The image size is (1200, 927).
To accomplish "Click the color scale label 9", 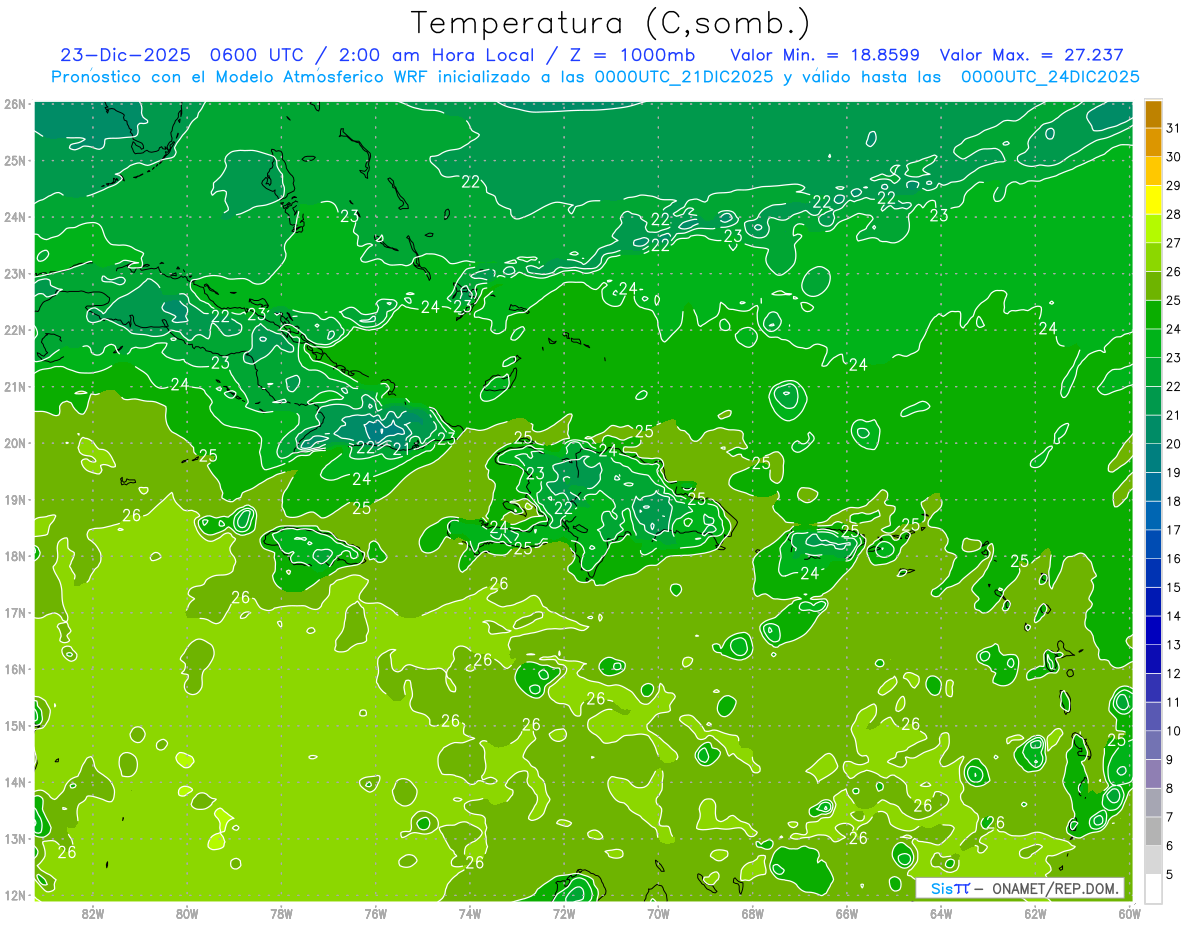I will [x=1170, y=759].
